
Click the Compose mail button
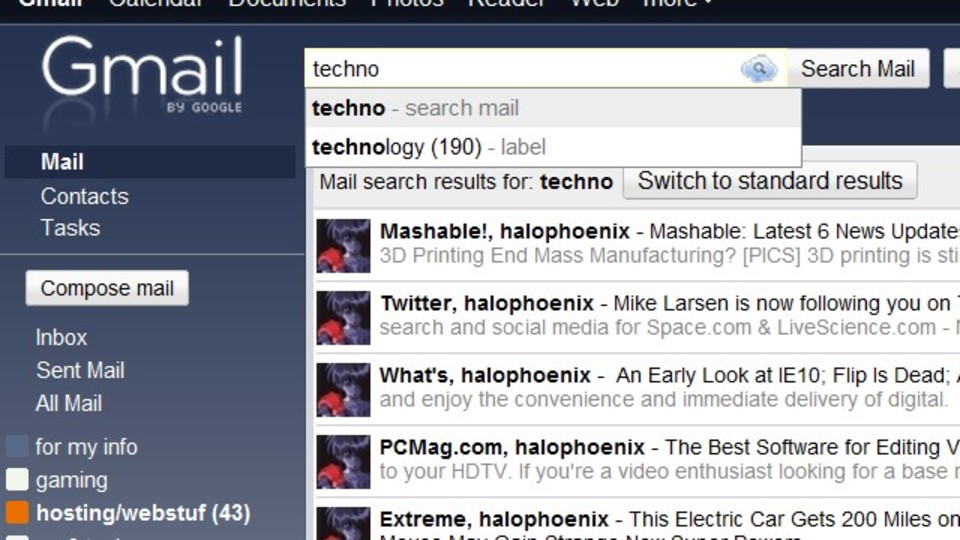point(107,288)
